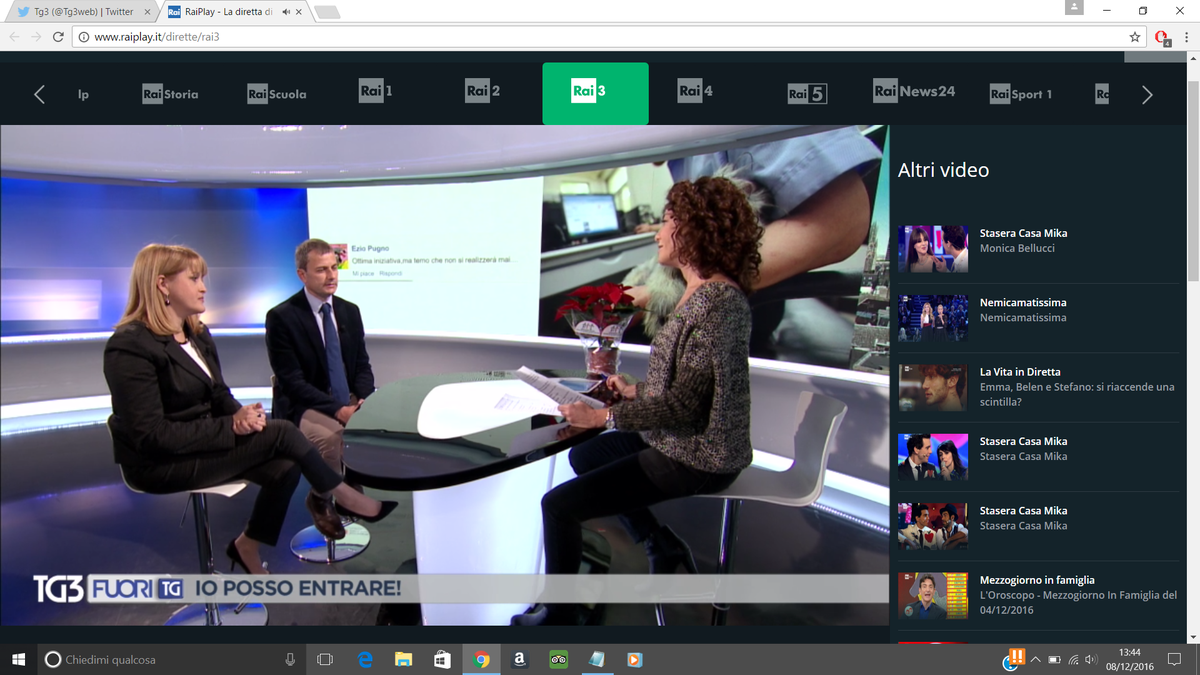This screenshot has height=675, width=1200.
Task: Click the Altri video heading
Action: pyautogui.click(x=943, y=170)
